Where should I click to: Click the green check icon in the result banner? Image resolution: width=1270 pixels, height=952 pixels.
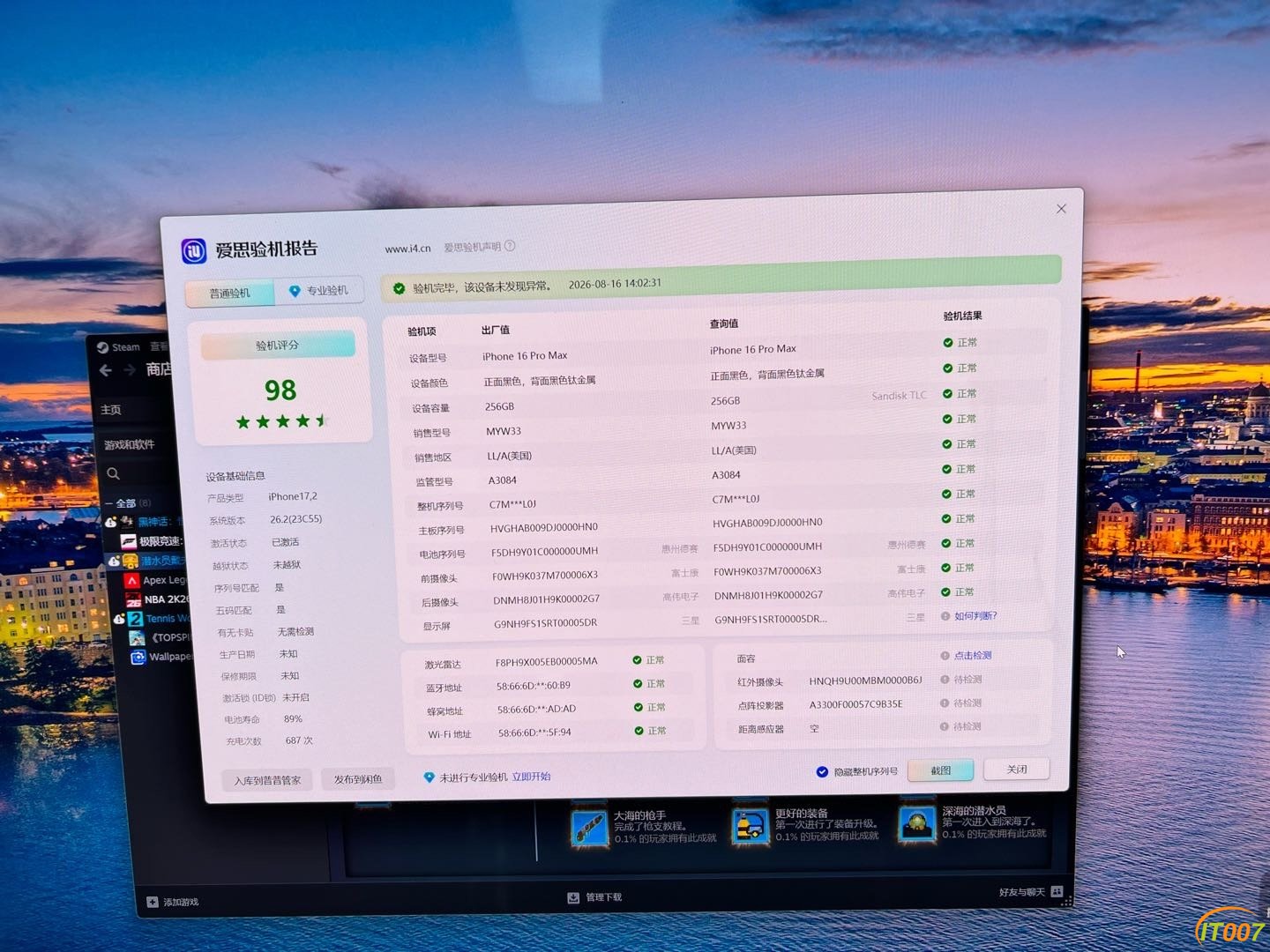pyautogui.click(x=399, y=288)
